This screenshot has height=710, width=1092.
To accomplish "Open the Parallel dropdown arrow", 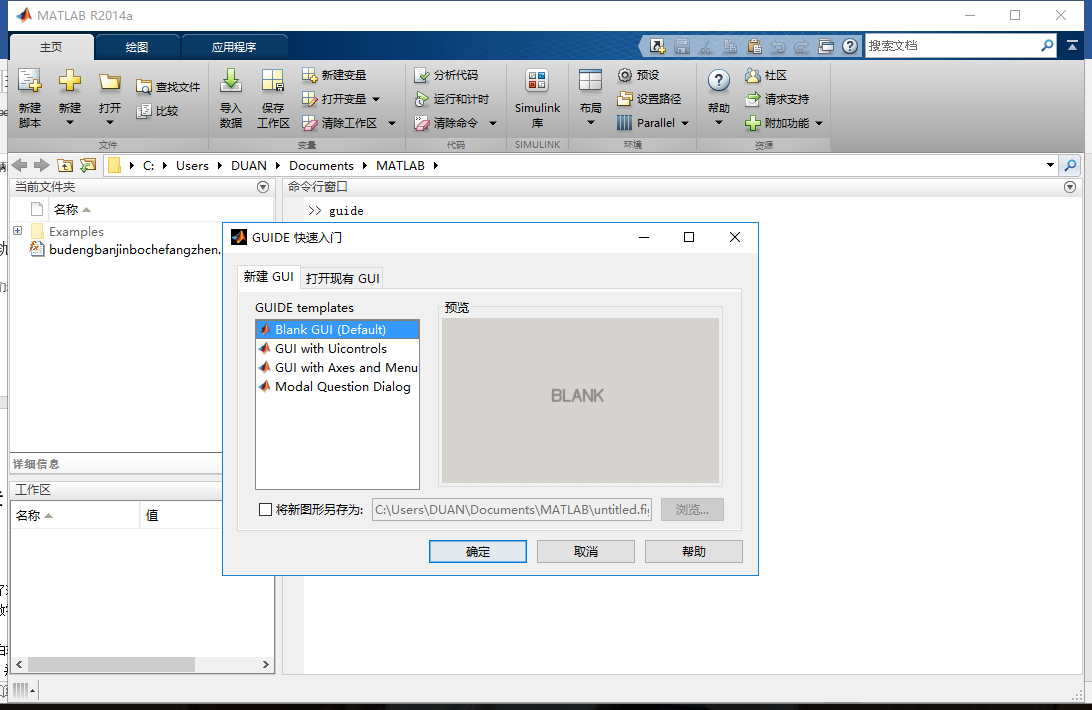I will point(685,123).
